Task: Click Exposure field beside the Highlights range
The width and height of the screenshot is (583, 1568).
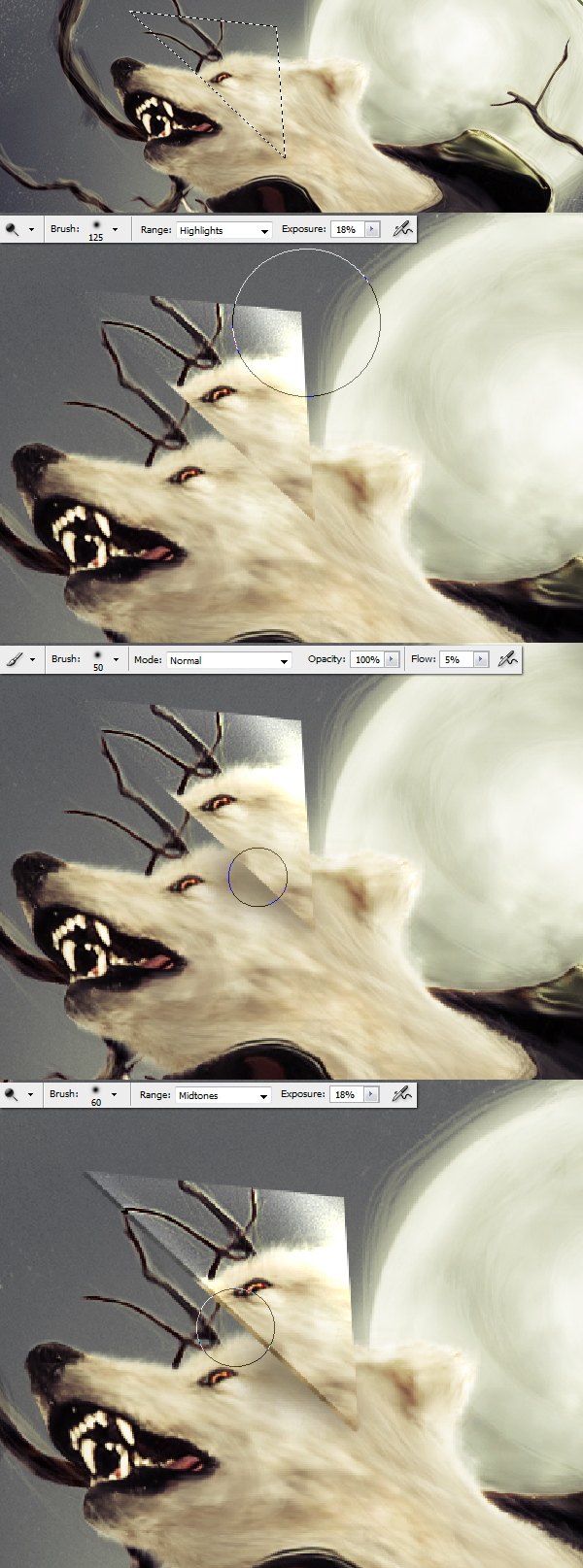Action: 346,229
